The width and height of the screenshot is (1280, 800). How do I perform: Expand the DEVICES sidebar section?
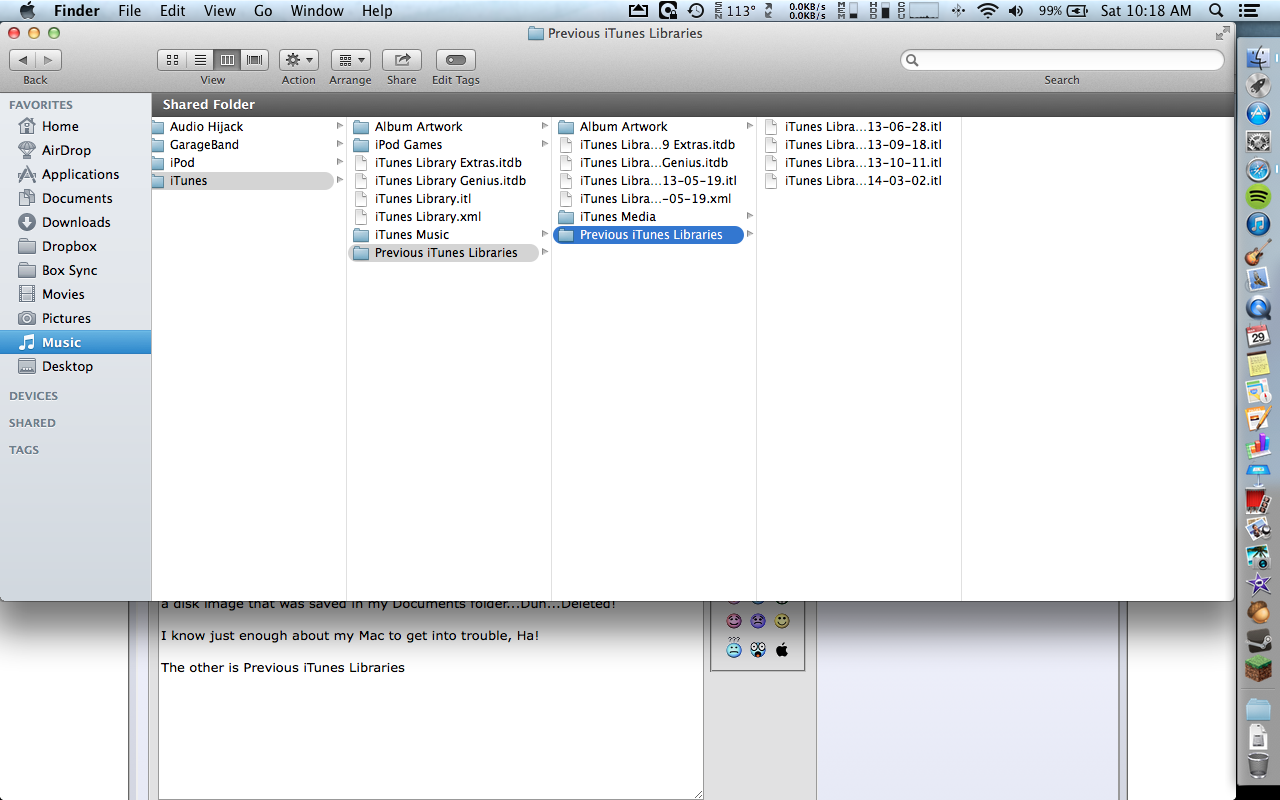pyautogui.click(x=33, y=396)
